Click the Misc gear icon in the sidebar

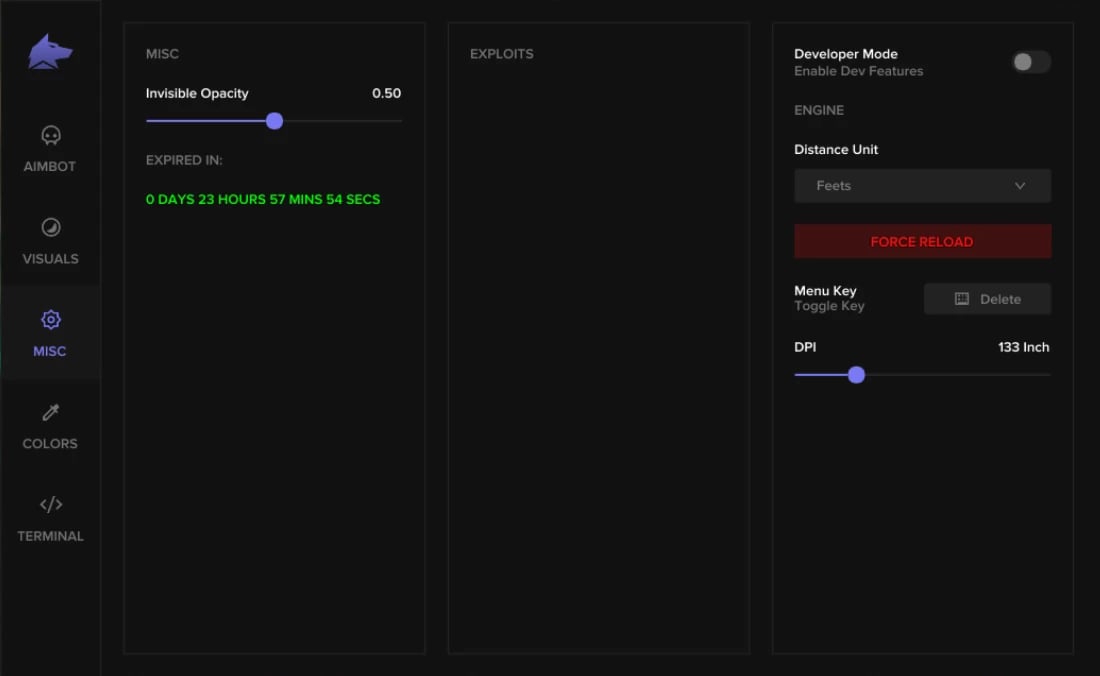point(51,320)
